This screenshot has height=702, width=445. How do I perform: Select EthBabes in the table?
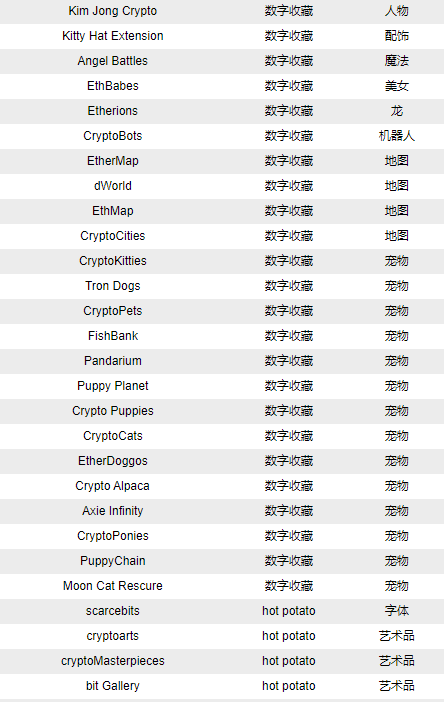pyautogui.click(x=112, y=86)
